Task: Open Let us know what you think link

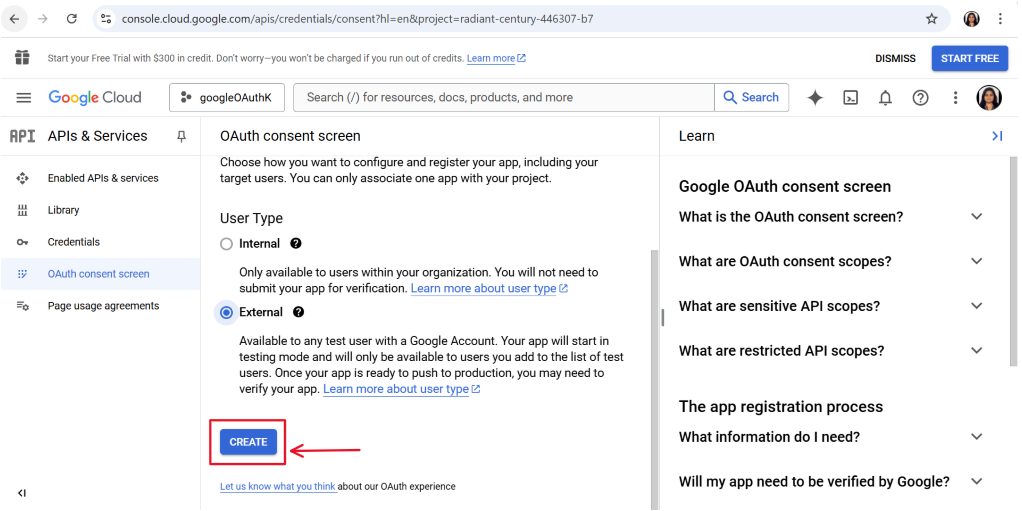Action: (278, 486)
